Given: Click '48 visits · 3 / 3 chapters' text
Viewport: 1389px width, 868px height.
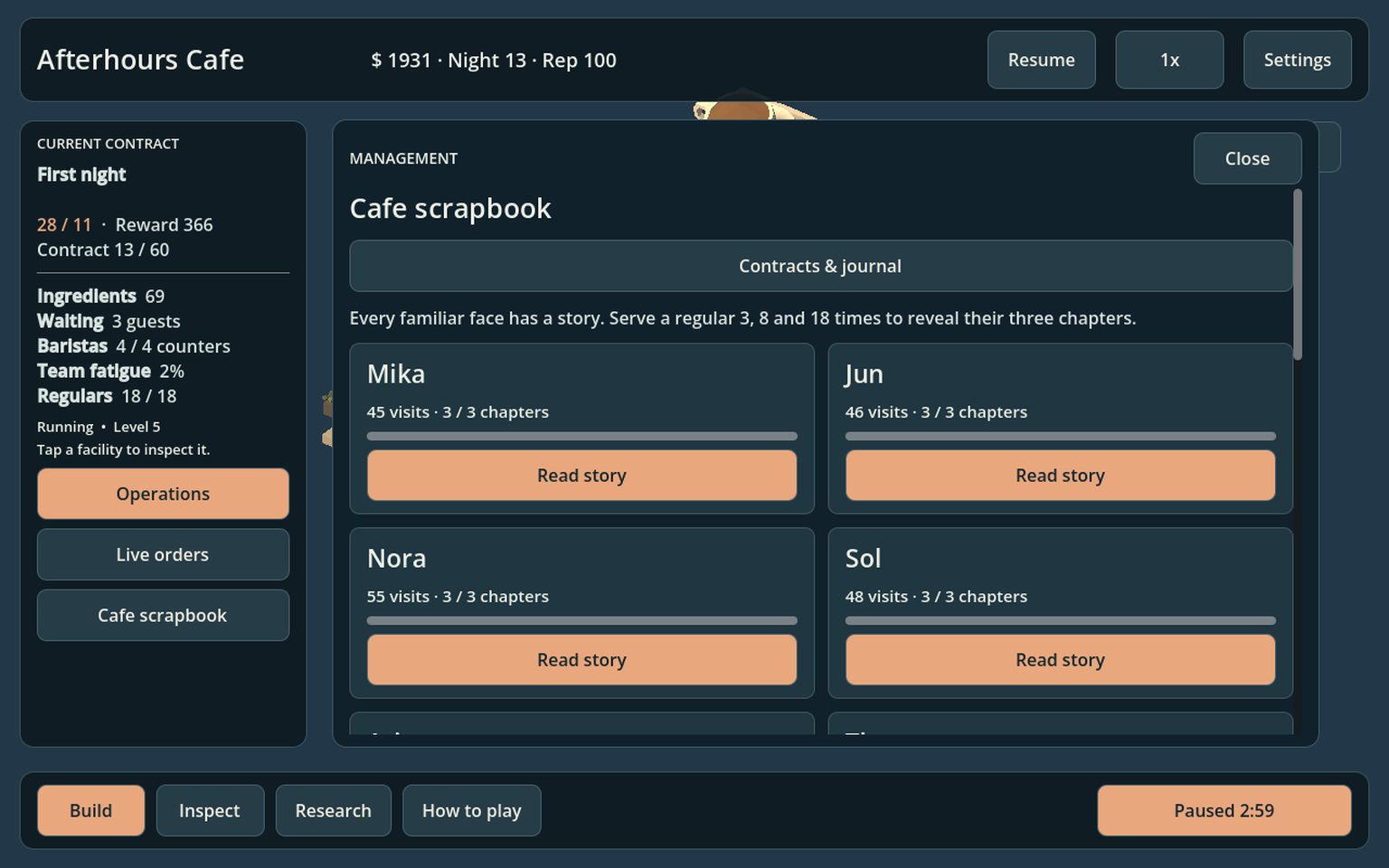Looking at the screenshot, I should (936, 597).
